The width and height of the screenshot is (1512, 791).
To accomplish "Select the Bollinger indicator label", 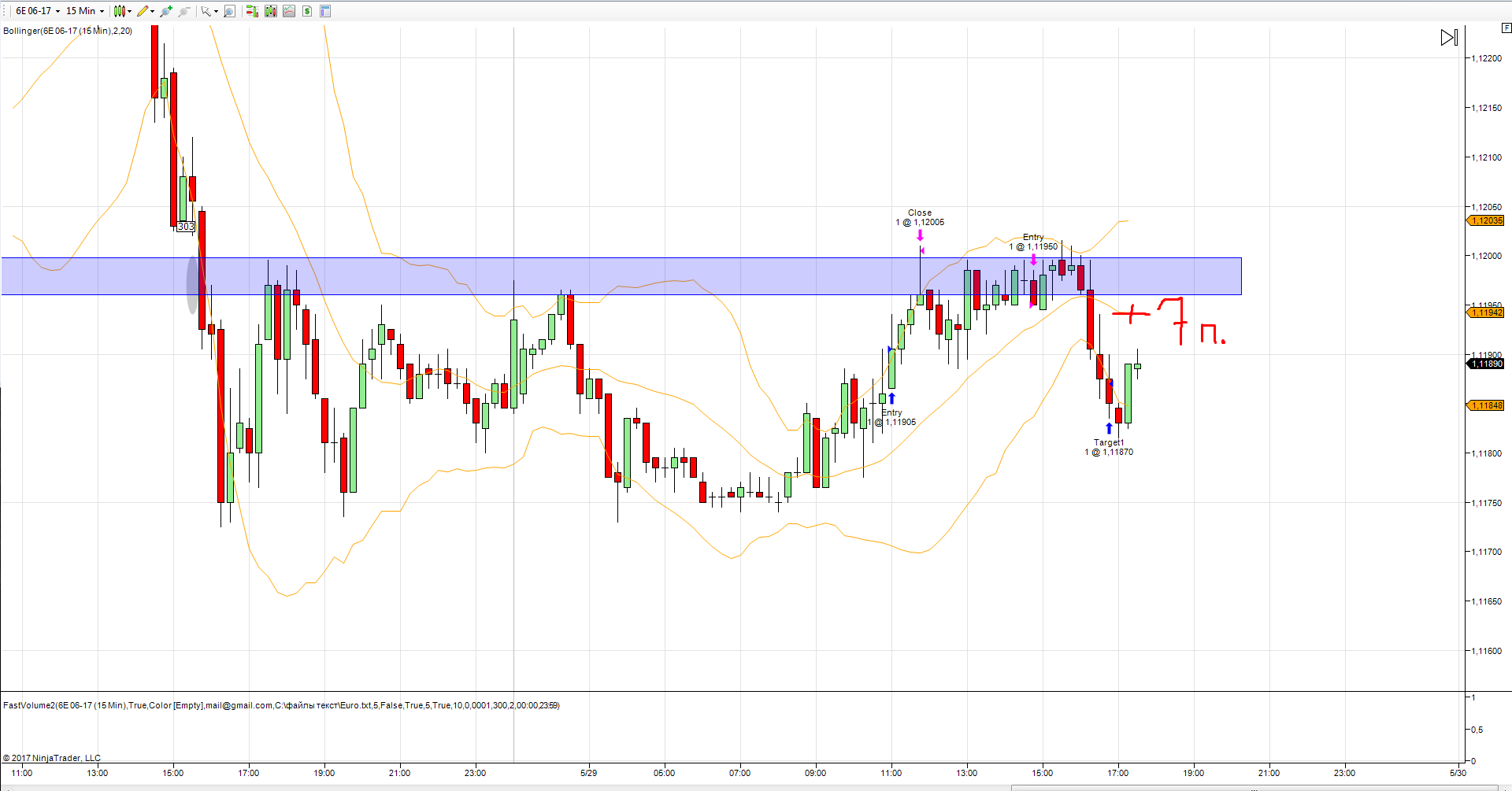I will point(68,31).
